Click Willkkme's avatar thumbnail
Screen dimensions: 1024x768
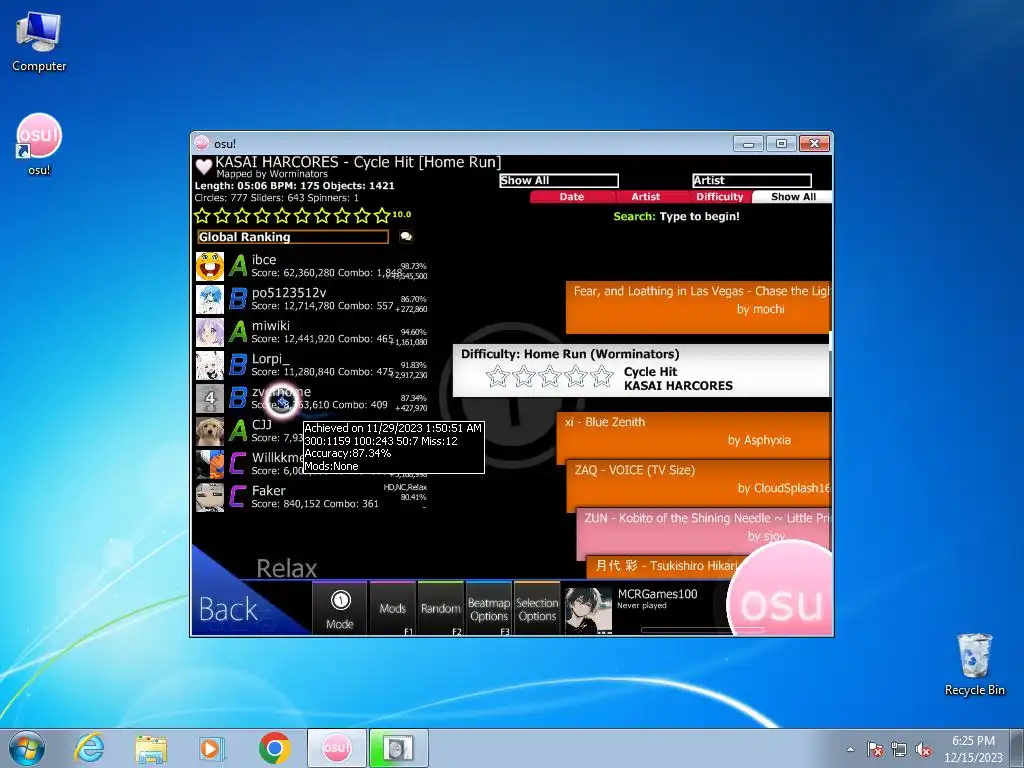pos(210,464)
